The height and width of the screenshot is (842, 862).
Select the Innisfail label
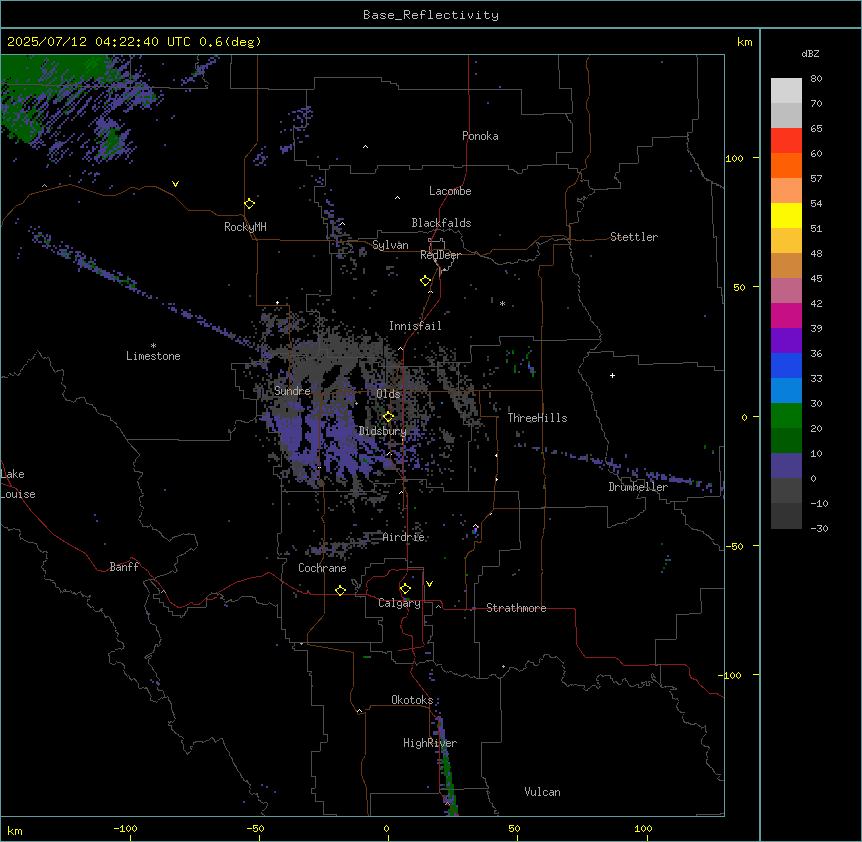(415, 326)
